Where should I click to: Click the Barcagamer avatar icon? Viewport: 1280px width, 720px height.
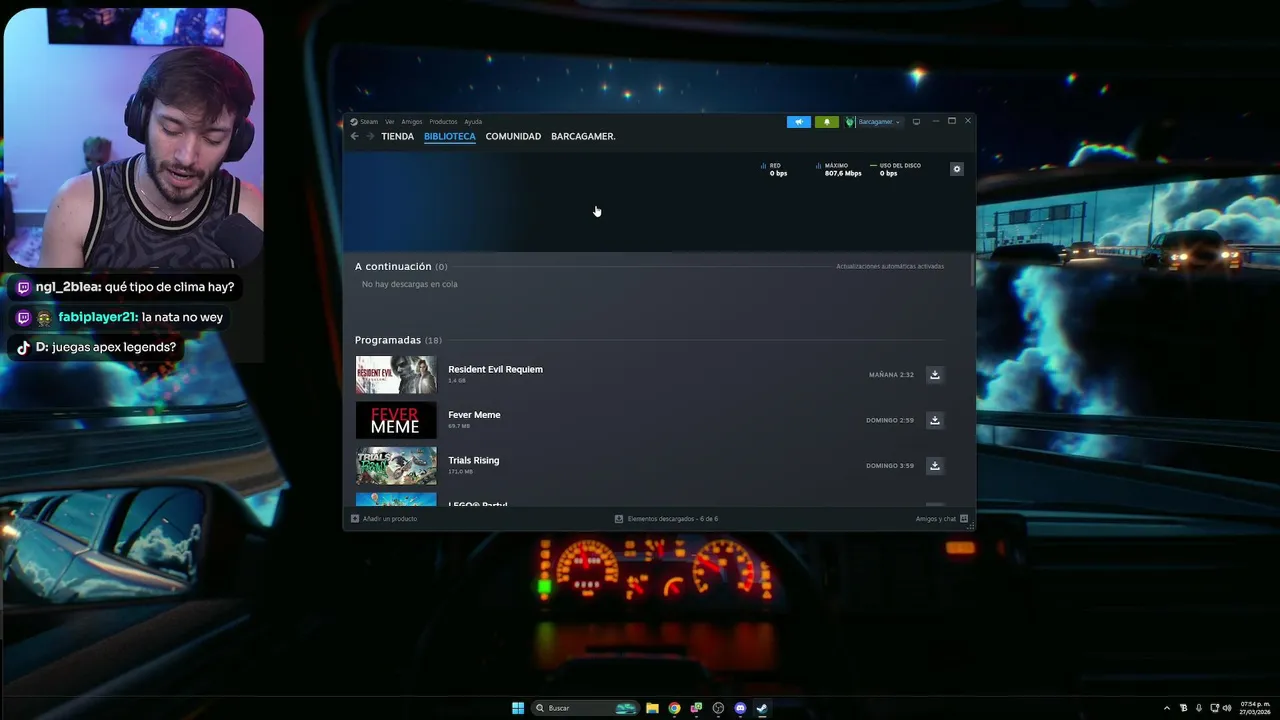pyautogui.click(x=850, y=122)
